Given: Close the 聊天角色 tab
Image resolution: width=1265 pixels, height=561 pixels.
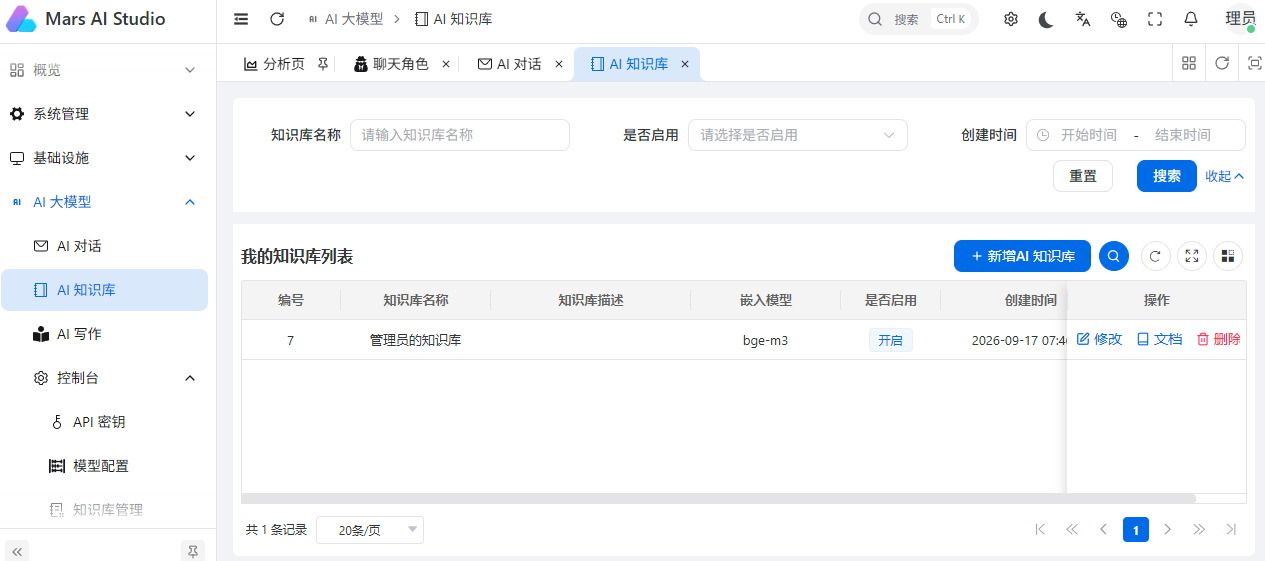Looking at the screenshot, I should pyautogui.click(x=445, y=64).
